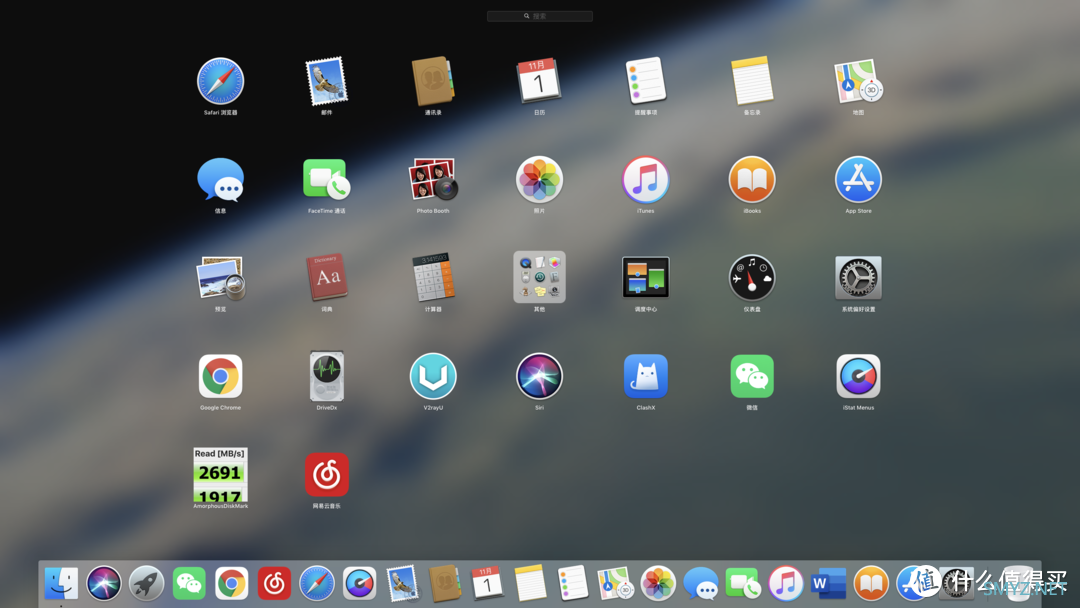Open Siri from the Launchpad grid
Image resolution: width=1080 pixels, height=608 pixels.
(x=539, y=377)
